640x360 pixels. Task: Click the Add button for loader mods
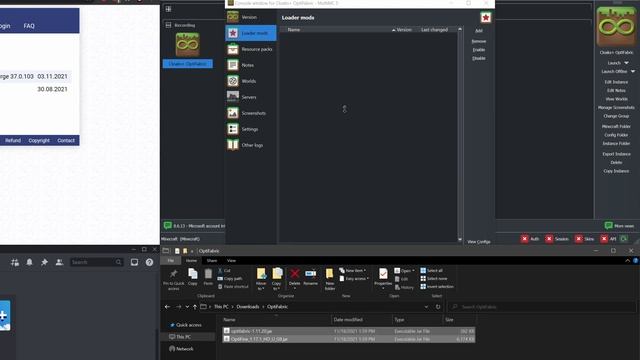pyautogui.click(x=479, y=31)
